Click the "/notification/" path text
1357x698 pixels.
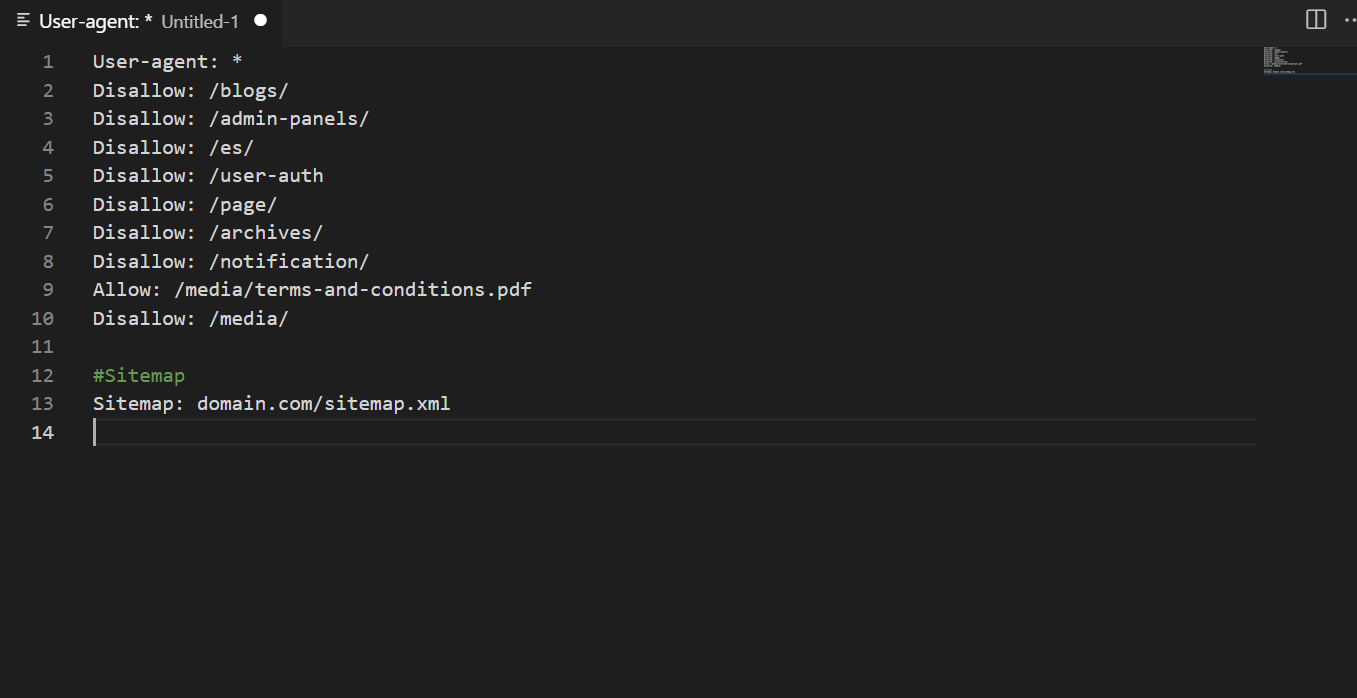click(x=289, y=262)
